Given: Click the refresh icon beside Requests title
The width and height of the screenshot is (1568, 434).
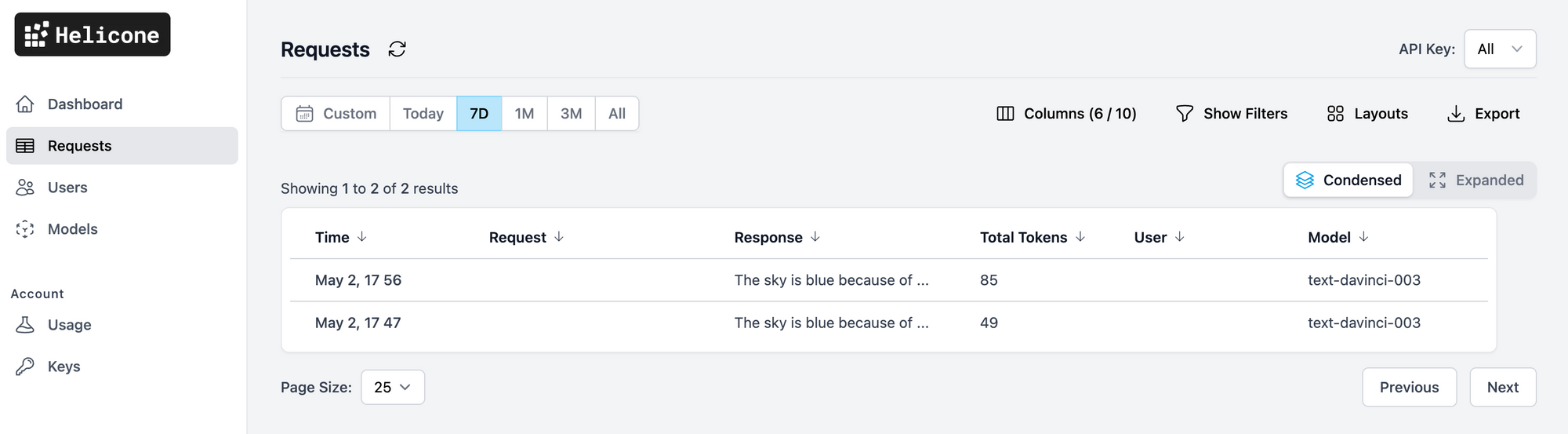Looking at the screenshot, I should pyautogui.click(x=397, y=49).
